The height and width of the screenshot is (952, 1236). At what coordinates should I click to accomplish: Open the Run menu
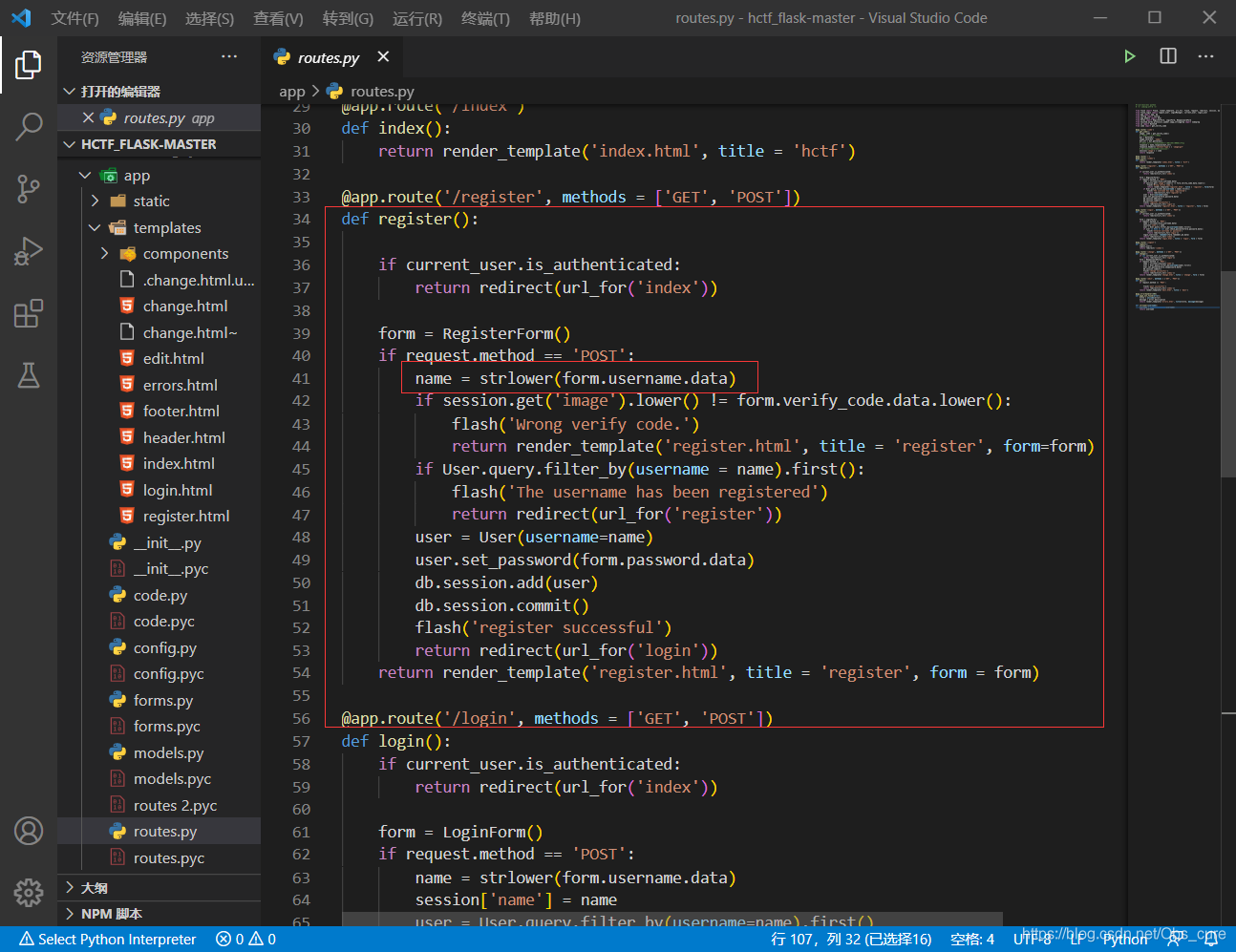coord(416,18)
